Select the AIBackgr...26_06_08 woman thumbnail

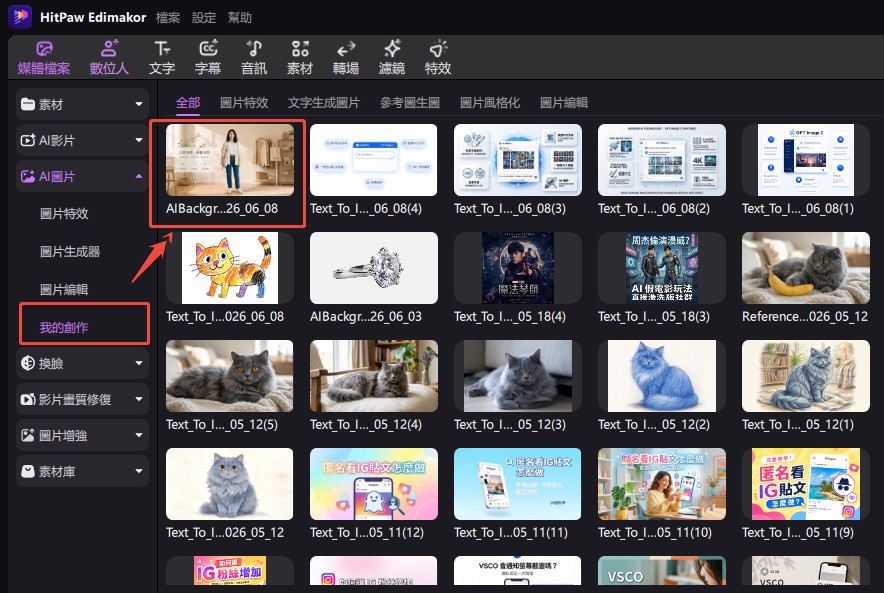pyautogui.click(x=230, y=160)
